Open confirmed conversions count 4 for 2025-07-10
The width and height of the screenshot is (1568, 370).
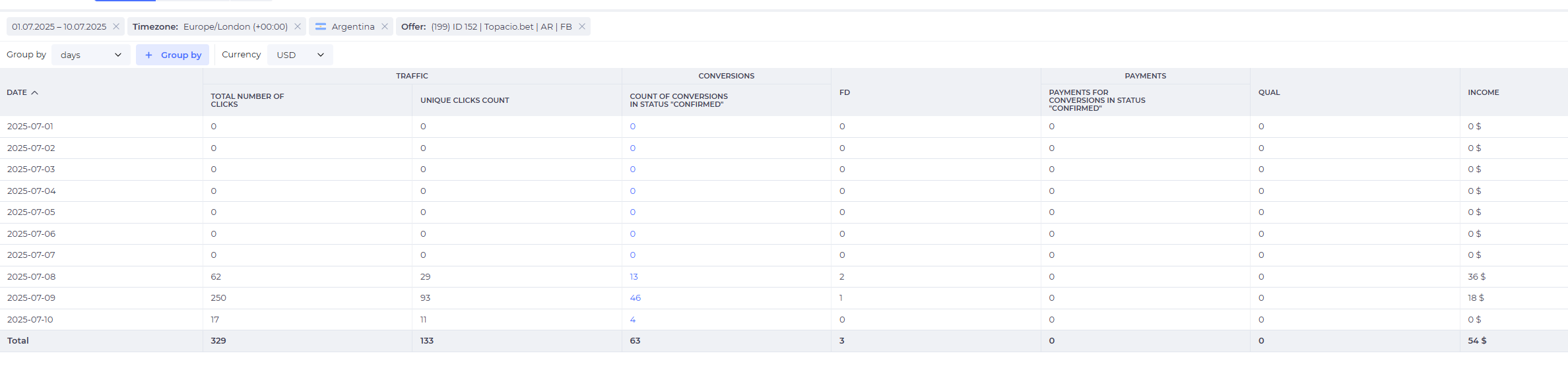[x=632, y=319]
